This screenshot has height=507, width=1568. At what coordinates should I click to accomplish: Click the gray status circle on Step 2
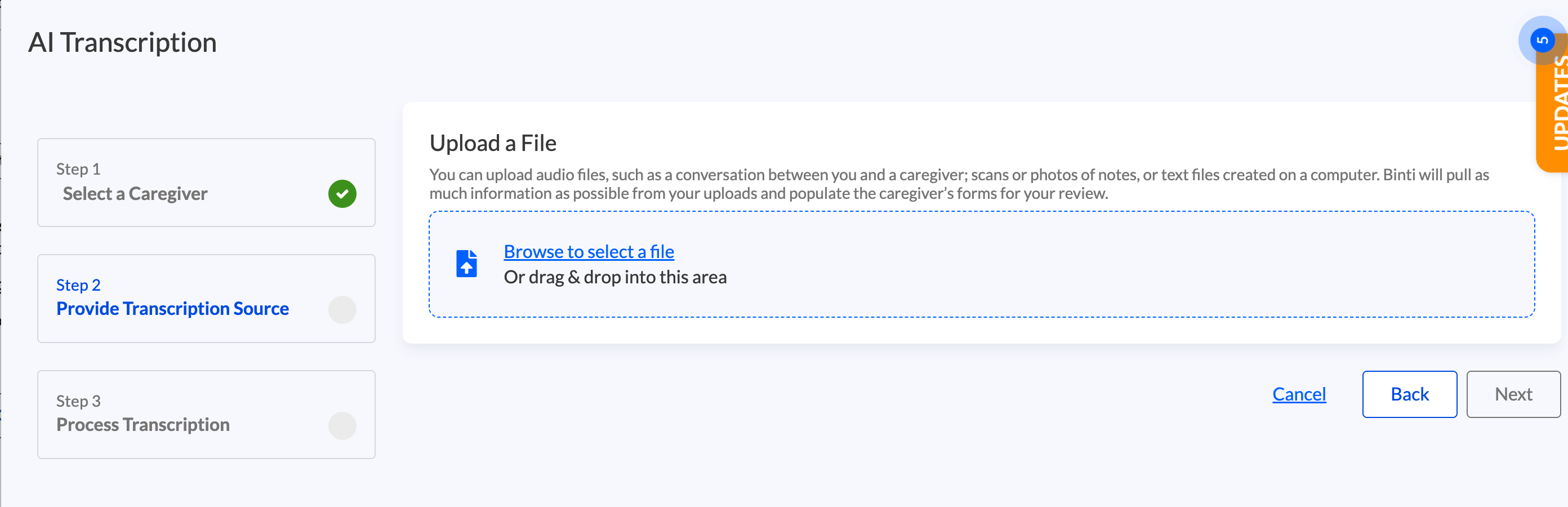342,310
